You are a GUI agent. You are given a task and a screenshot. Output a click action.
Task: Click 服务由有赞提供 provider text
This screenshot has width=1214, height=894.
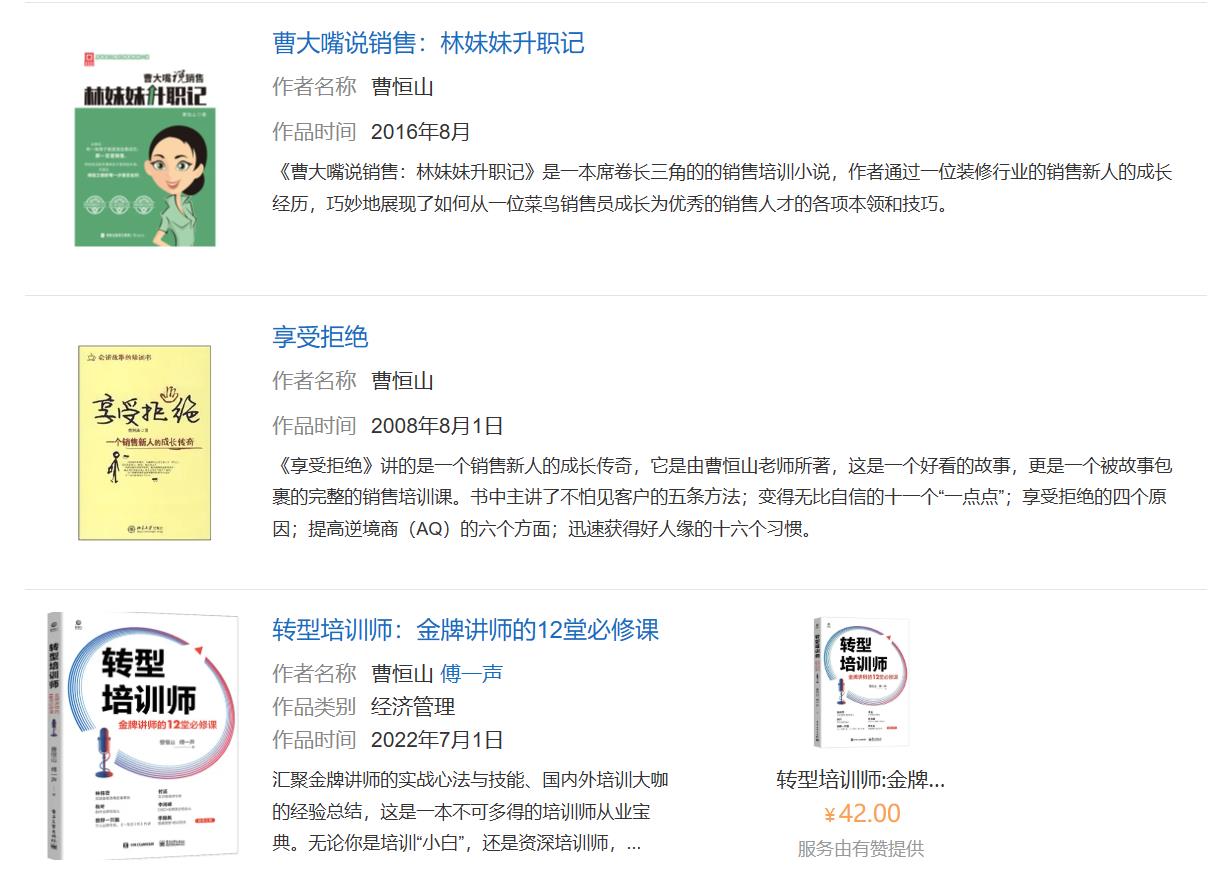click(x=861, y=849)
